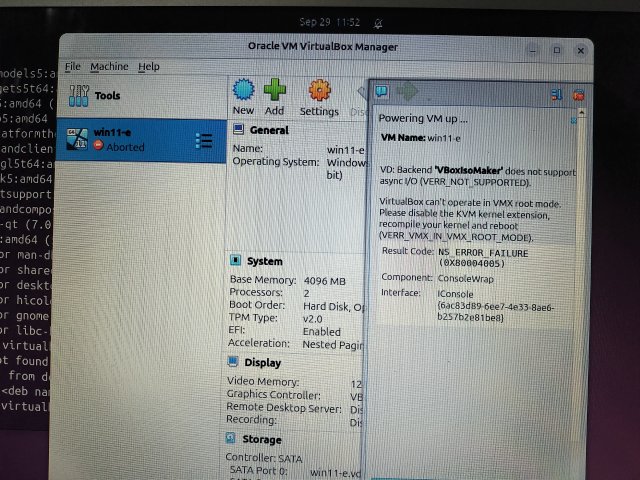Click the green Add machine icon
The height and width of the screenshot is (480, 640).
click(275, 92)
